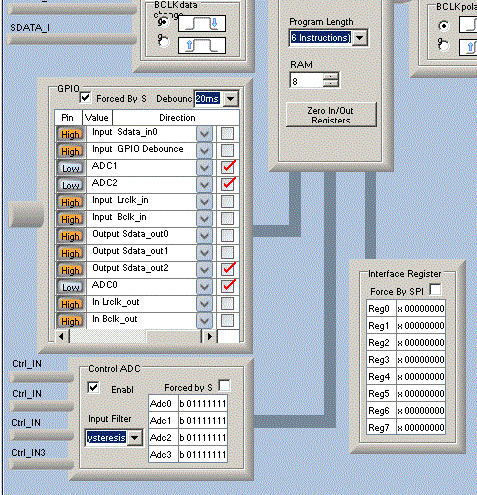Toggle the High button for In Lrclk_out

tap(70, 304)
